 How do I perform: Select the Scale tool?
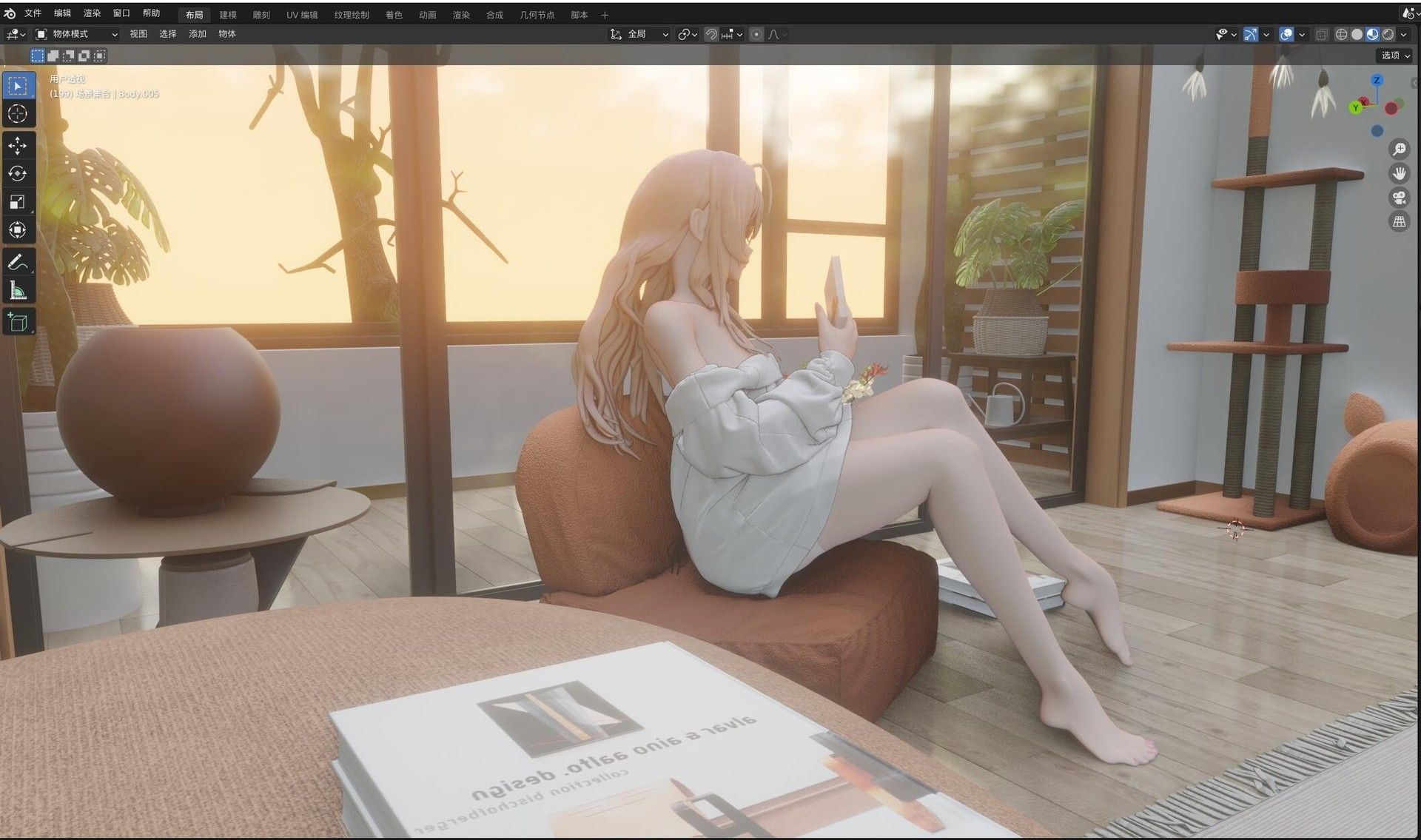click(18, 202)
